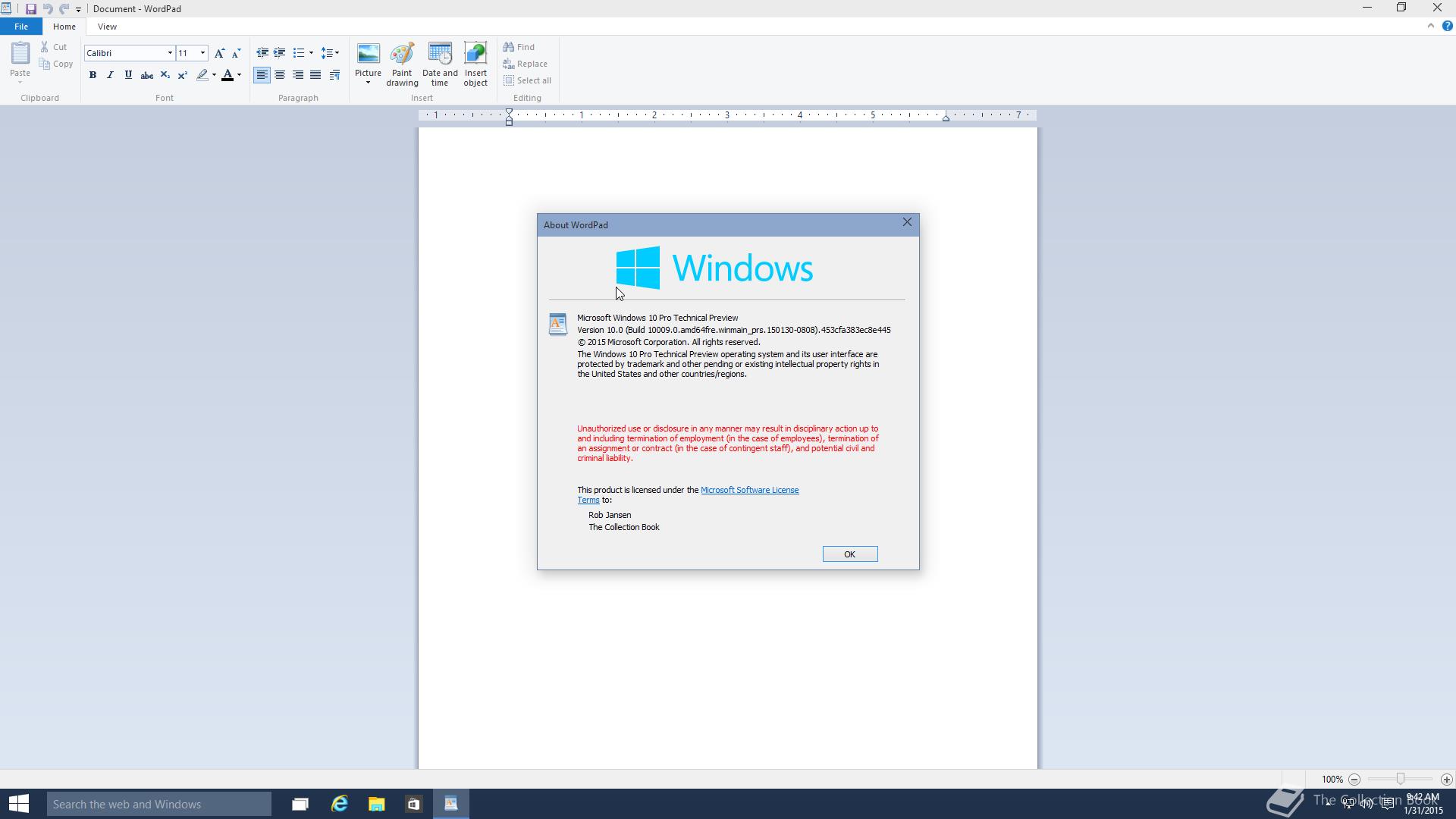
Task: Click the Justify alignment icon
Action: pos(315,75)
